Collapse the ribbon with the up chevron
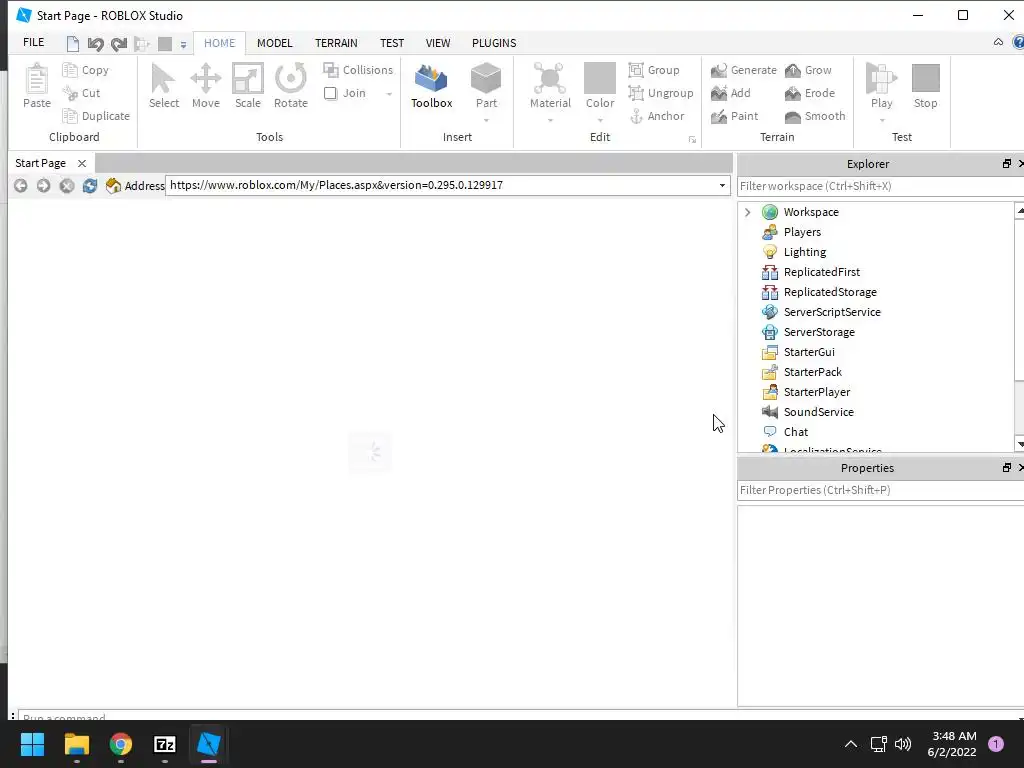Viewport: 1024px width, 768px height. [999, 42]
